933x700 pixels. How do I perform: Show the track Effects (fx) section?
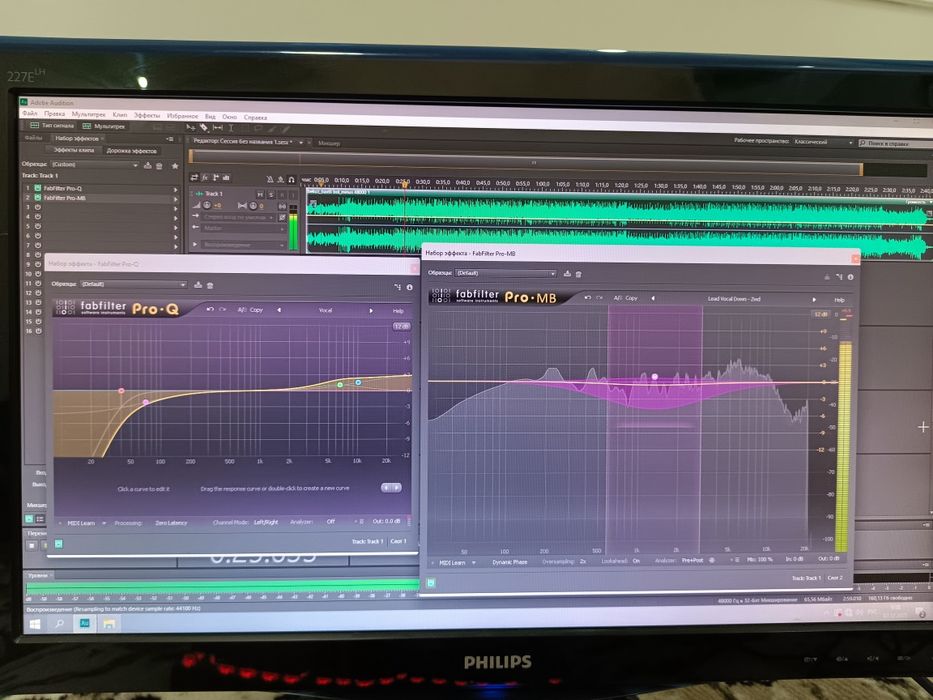click(x=205, y=177)
